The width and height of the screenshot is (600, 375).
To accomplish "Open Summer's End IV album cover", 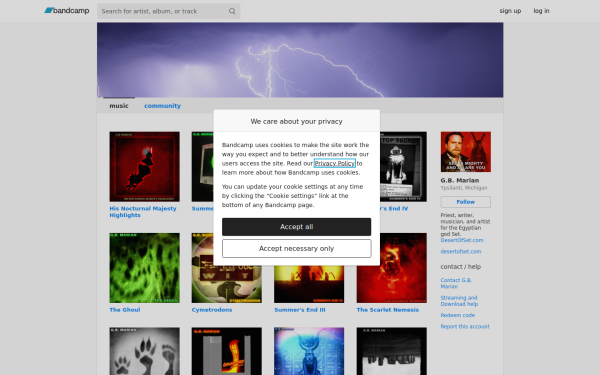I will [403, 167].
